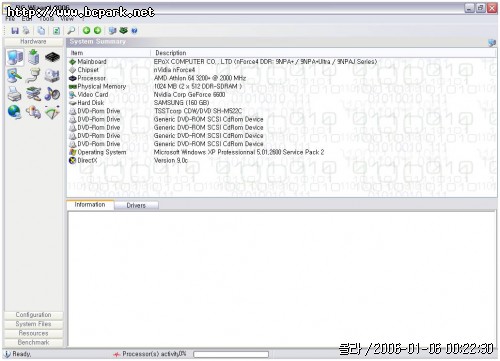Open the System Files section

(33, 324)
